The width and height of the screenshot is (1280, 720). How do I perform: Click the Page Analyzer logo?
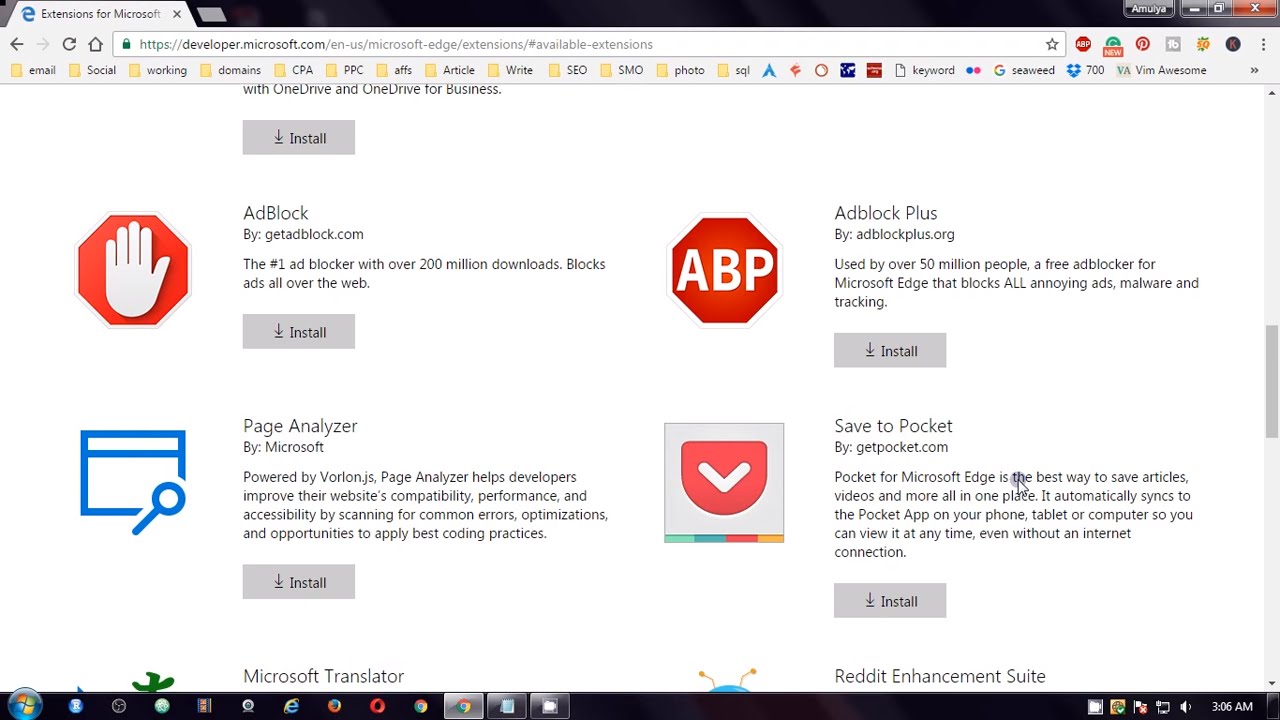(x=133, y=482)
